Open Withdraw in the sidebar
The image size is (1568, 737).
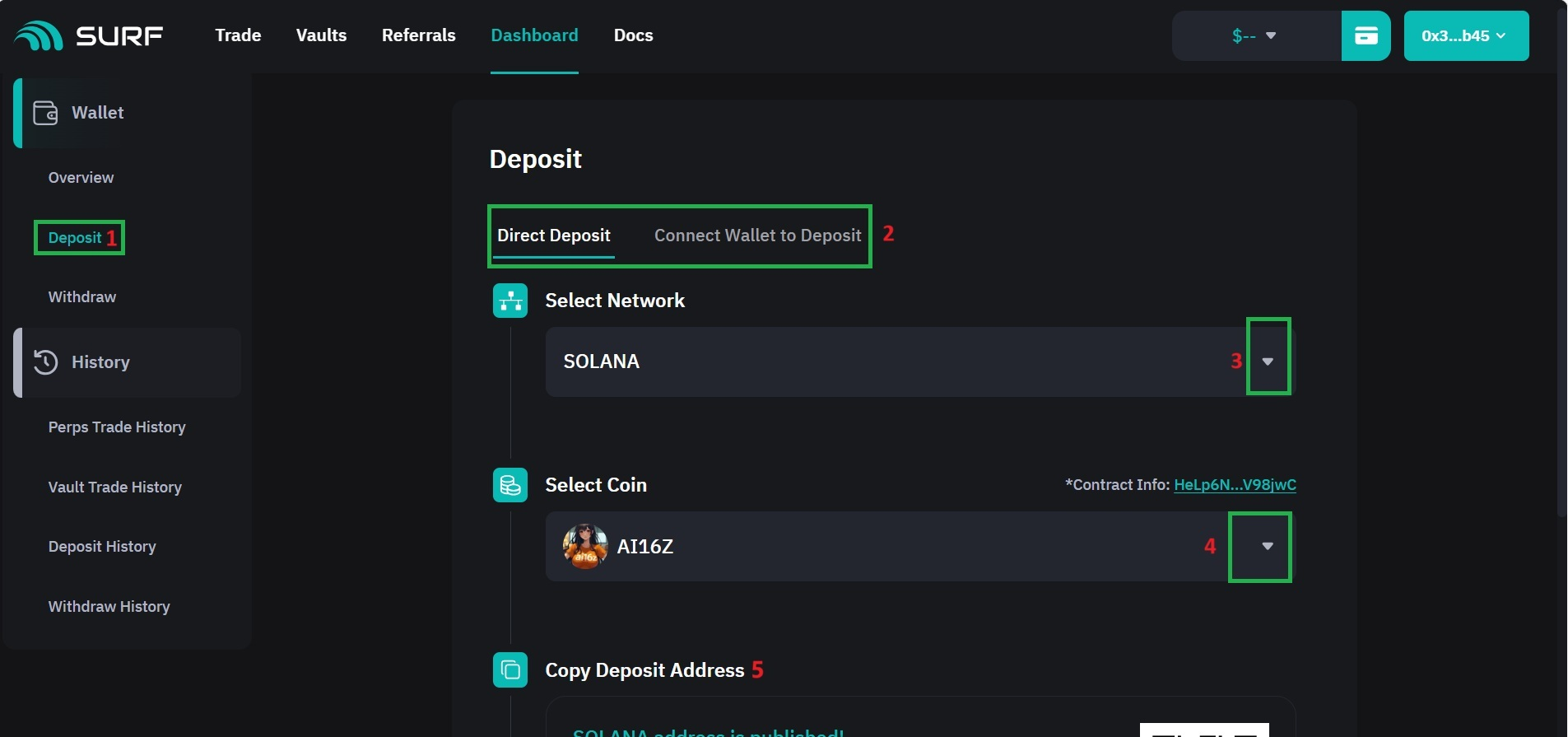[x=82, y=297]
